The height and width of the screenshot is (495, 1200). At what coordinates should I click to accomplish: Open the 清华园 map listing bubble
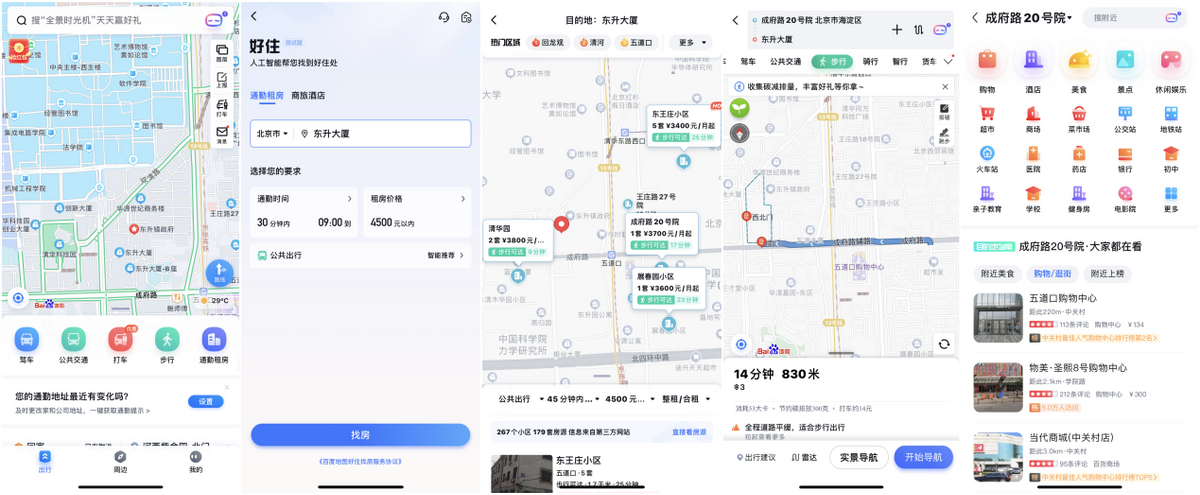click(x=517, y=240)
